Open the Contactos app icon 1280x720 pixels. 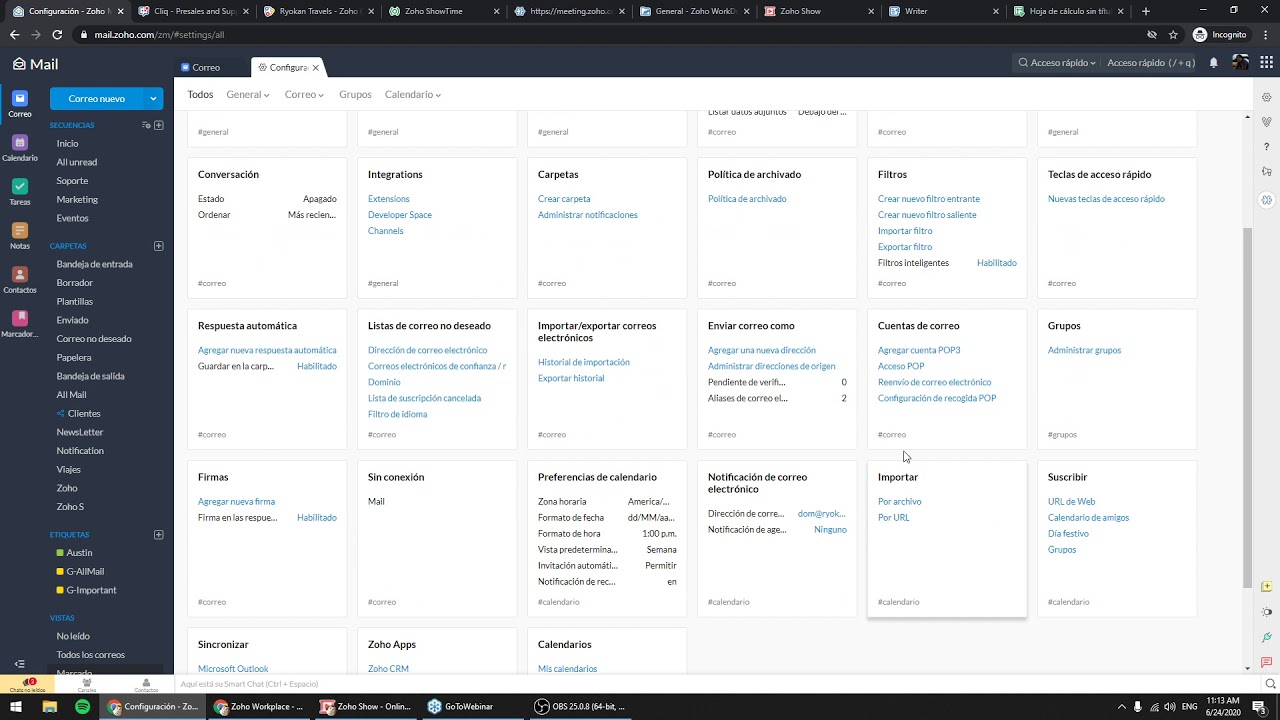tap(20, 279)
